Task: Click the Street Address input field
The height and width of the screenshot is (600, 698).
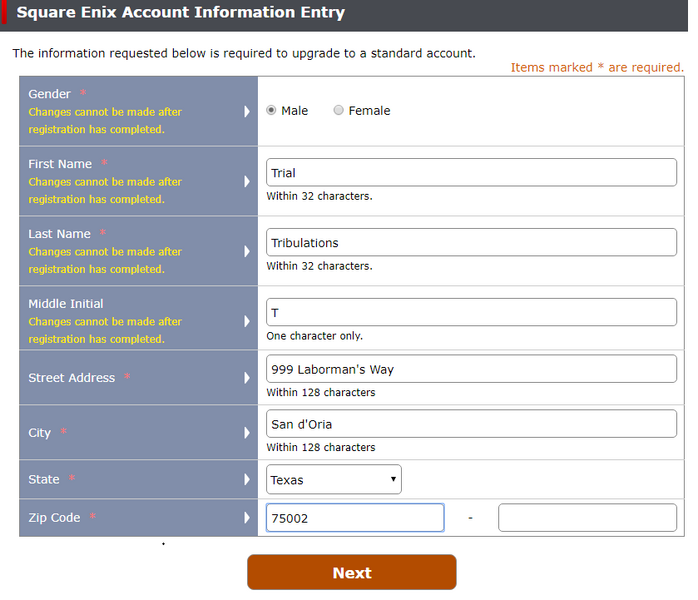Action: coord(471,369)
